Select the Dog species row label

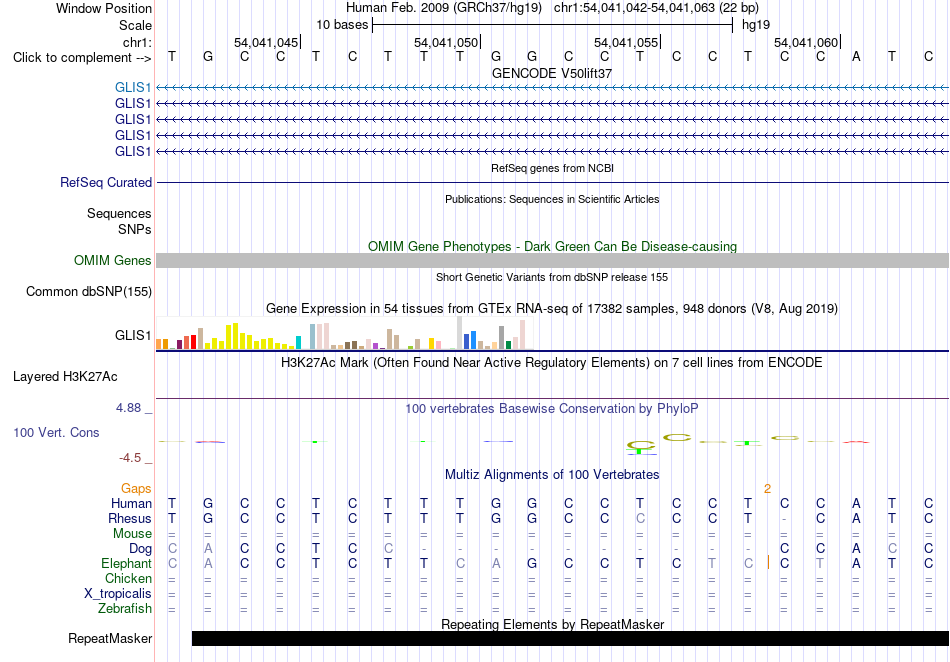tap(141, 549)
